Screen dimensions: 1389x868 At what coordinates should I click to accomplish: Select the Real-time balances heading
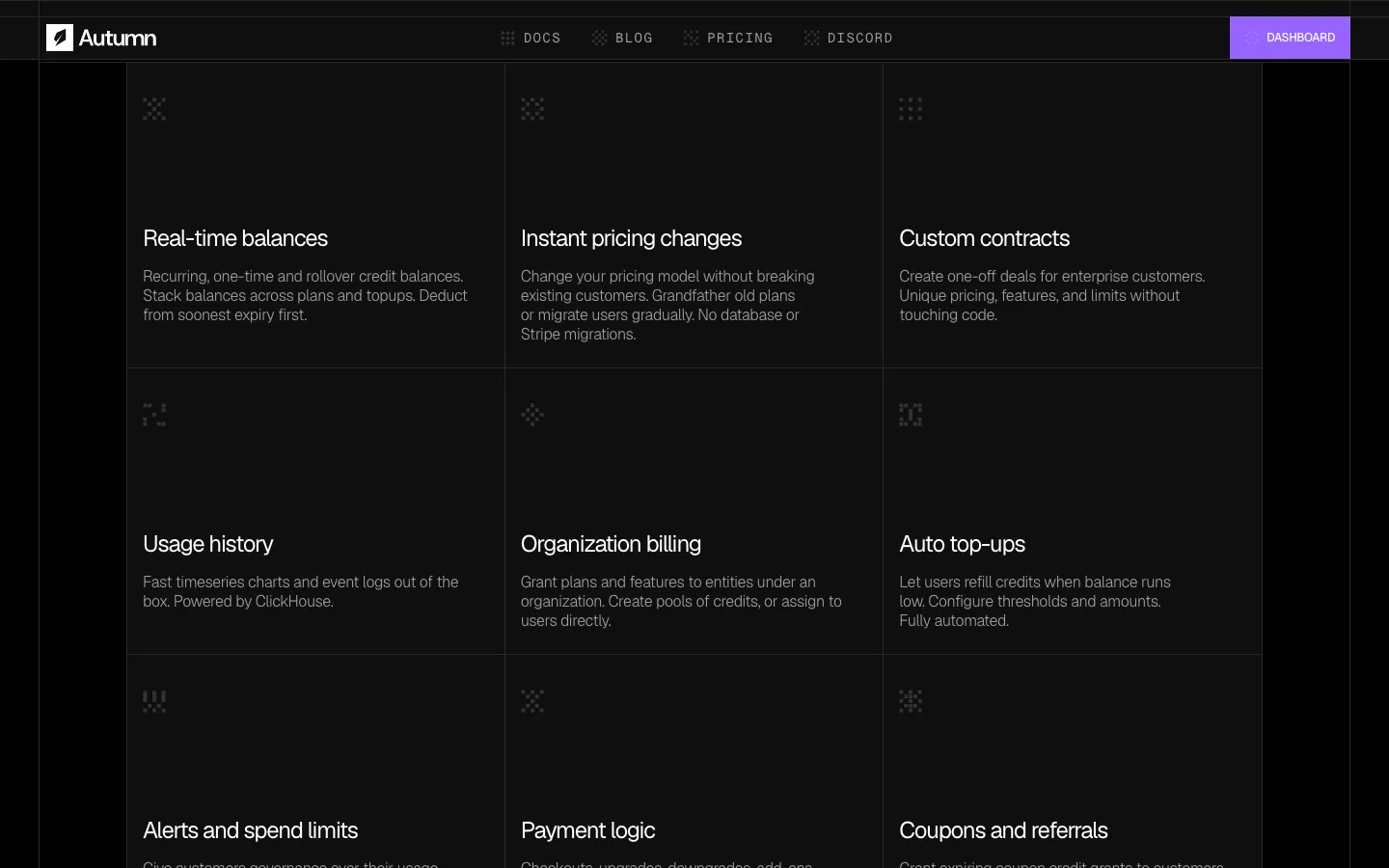[235, 238]
